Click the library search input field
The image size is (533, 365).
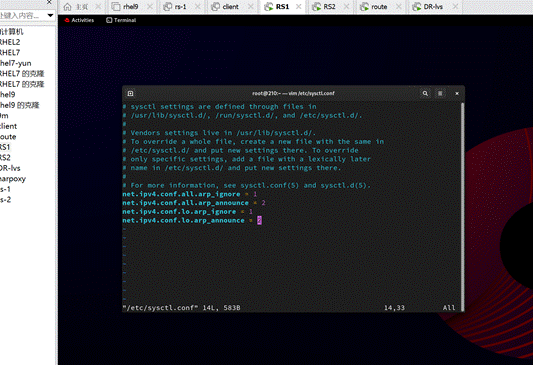pyautogui.click(x=22, y=15)
